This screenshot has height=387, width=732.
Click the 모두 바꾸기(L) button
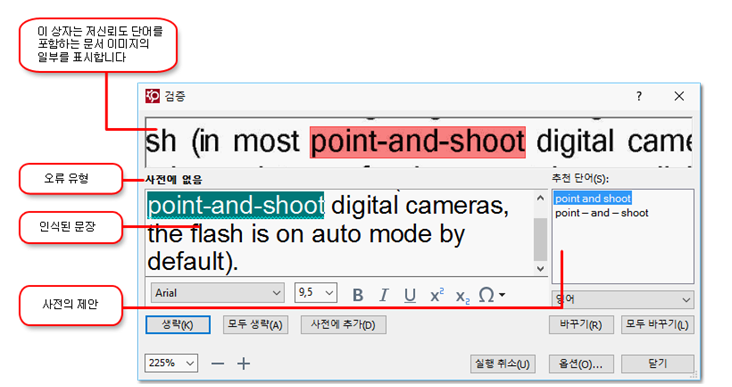click(657, 325)
